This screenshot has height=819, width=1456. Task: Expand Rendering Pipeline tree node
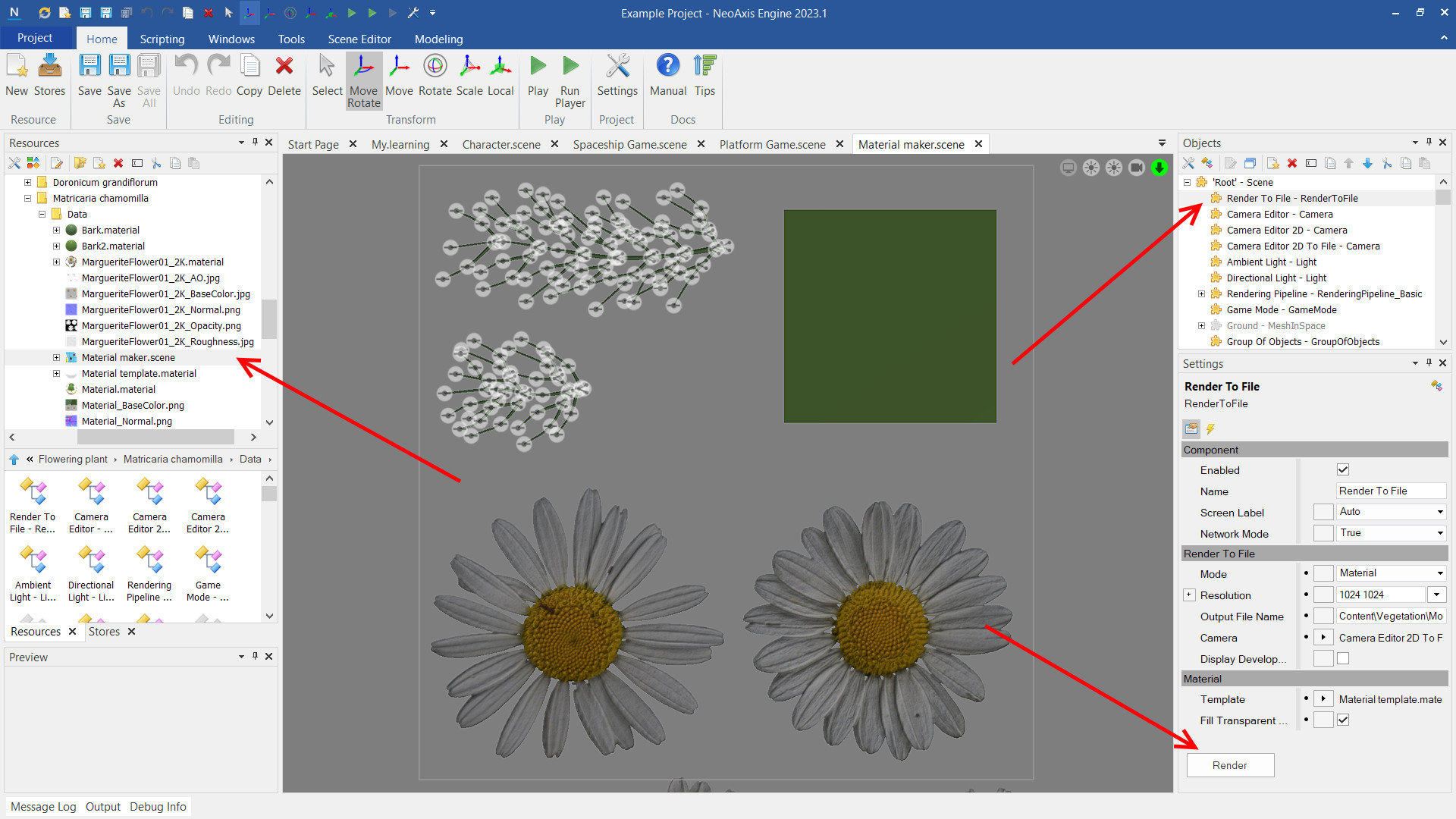point(1201,294)
